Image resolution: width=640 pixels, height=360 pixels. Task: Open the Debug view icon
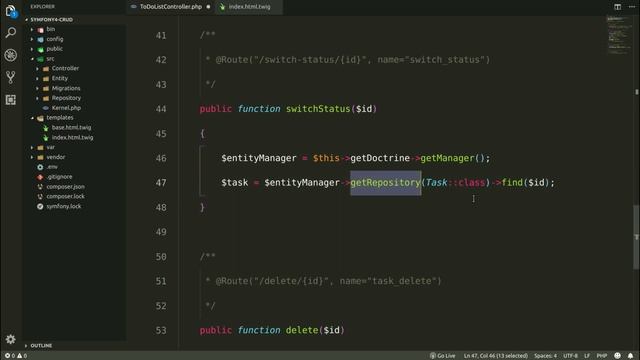pos(11,55)
